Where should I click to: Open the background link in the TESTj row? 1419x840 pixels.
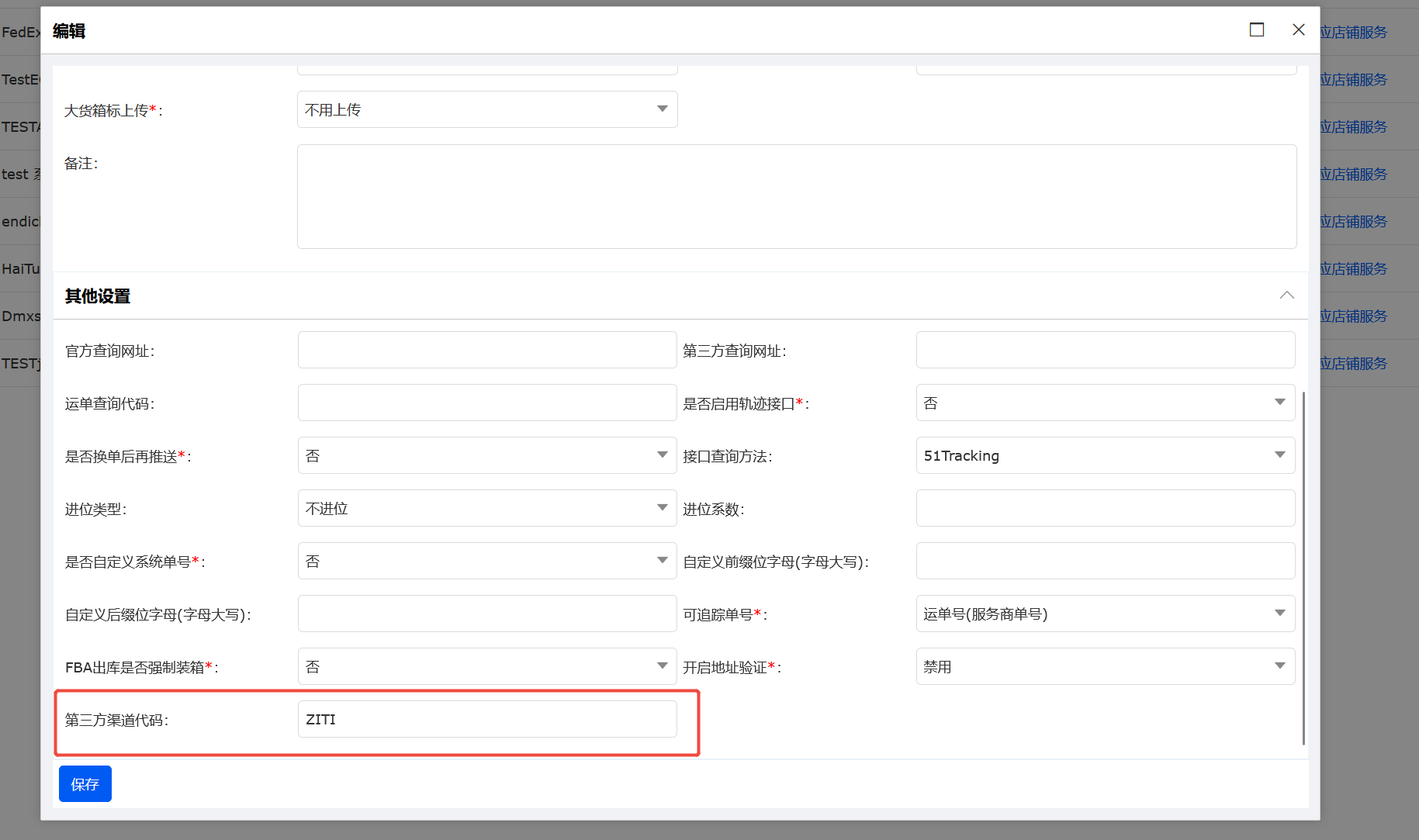1353,363
